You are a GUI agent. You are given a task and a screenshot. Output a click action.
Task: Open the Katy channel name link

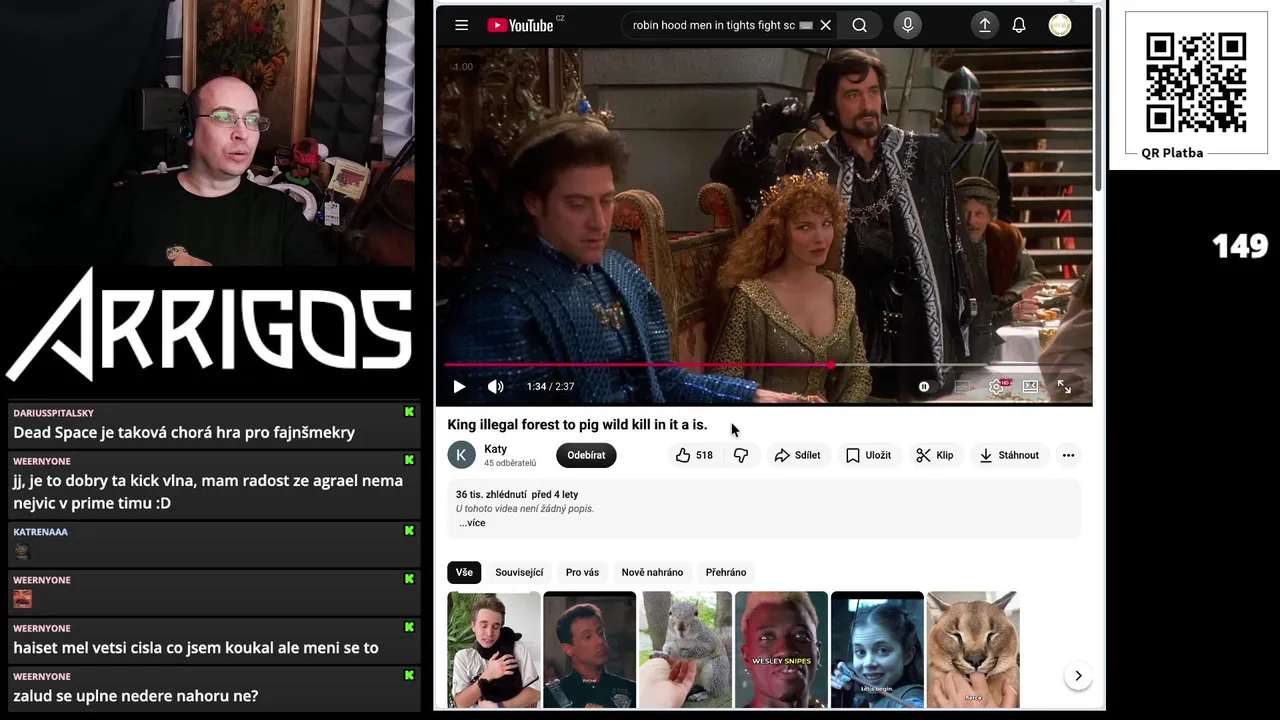tap(495, 449)
